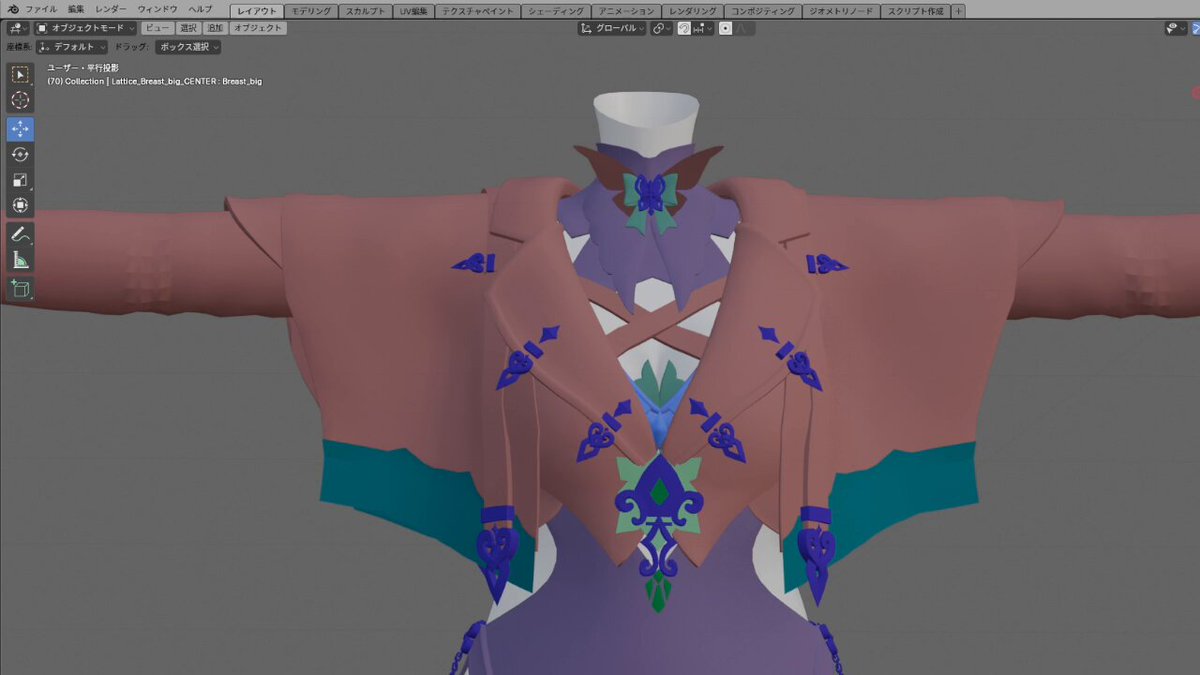1200x675 pixels.
Task: Open the ファイル menu
Action: [x=41, y=9]
